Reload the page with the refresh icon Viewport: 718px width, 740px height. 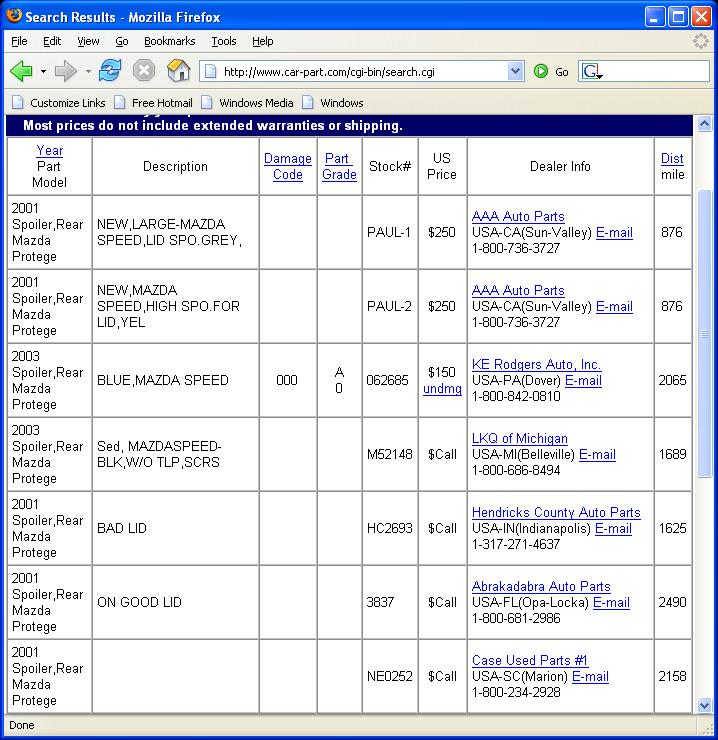pos(110,71)
